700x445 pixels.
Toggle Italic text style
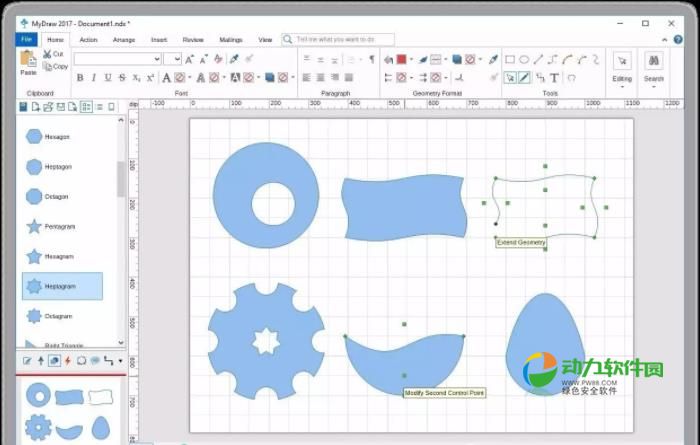(x=93, y=77)
